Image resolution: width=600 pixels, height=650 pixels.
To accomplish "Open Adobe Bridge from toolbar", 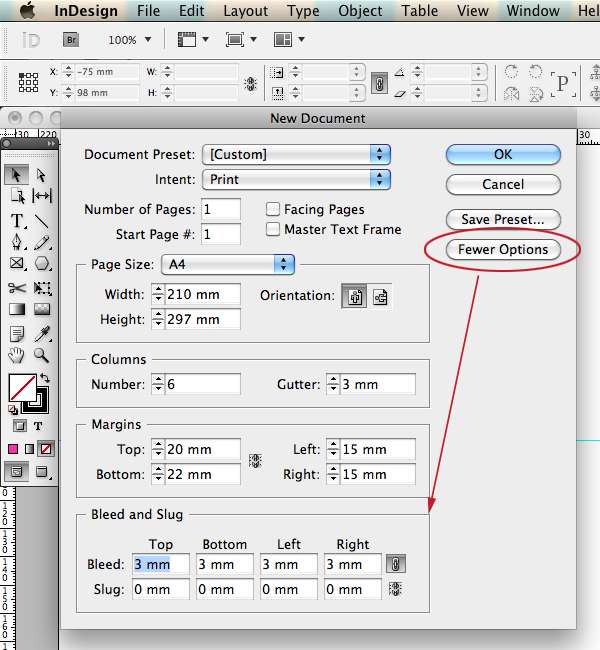I will pos(71,40).
